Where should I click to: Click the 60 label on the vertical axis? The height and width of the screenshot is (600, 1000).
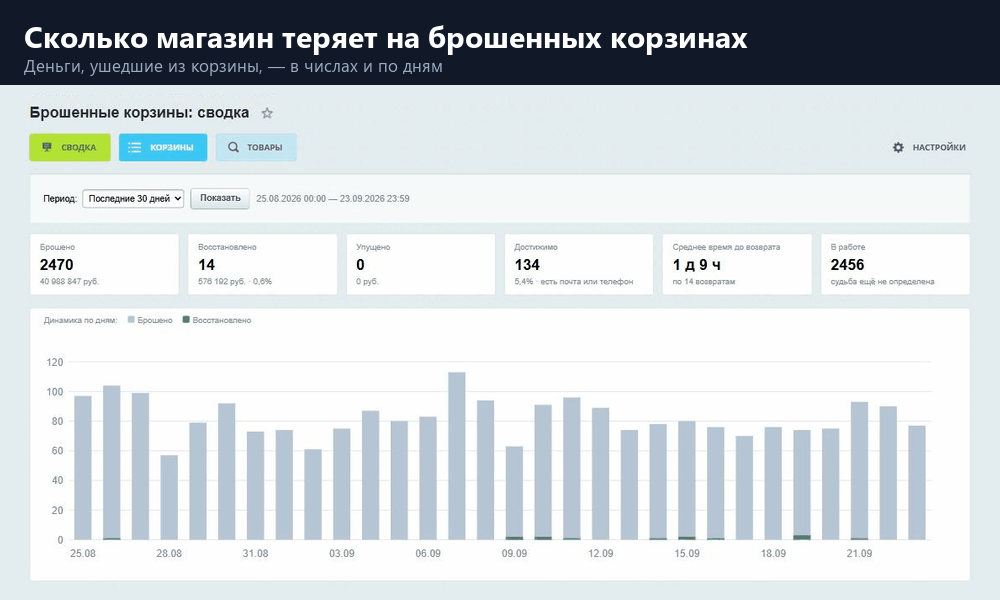coord(57,451)
